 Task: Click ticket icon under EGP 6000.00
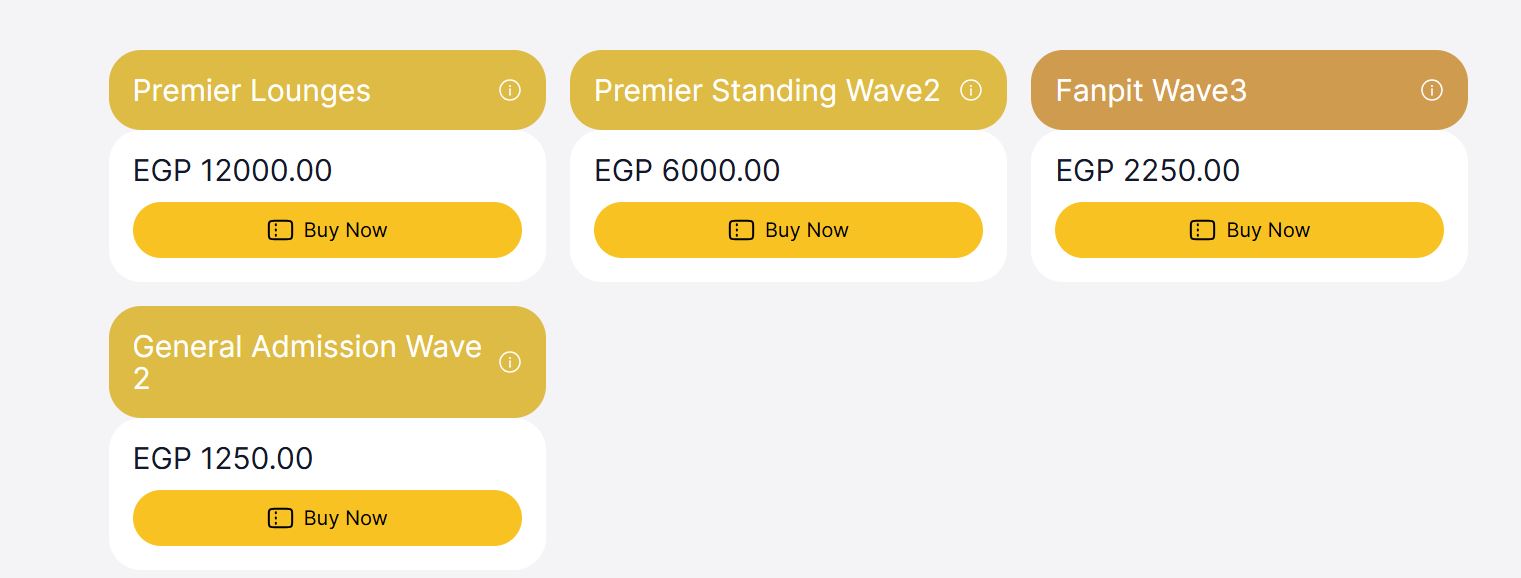(x=741, y=230)
